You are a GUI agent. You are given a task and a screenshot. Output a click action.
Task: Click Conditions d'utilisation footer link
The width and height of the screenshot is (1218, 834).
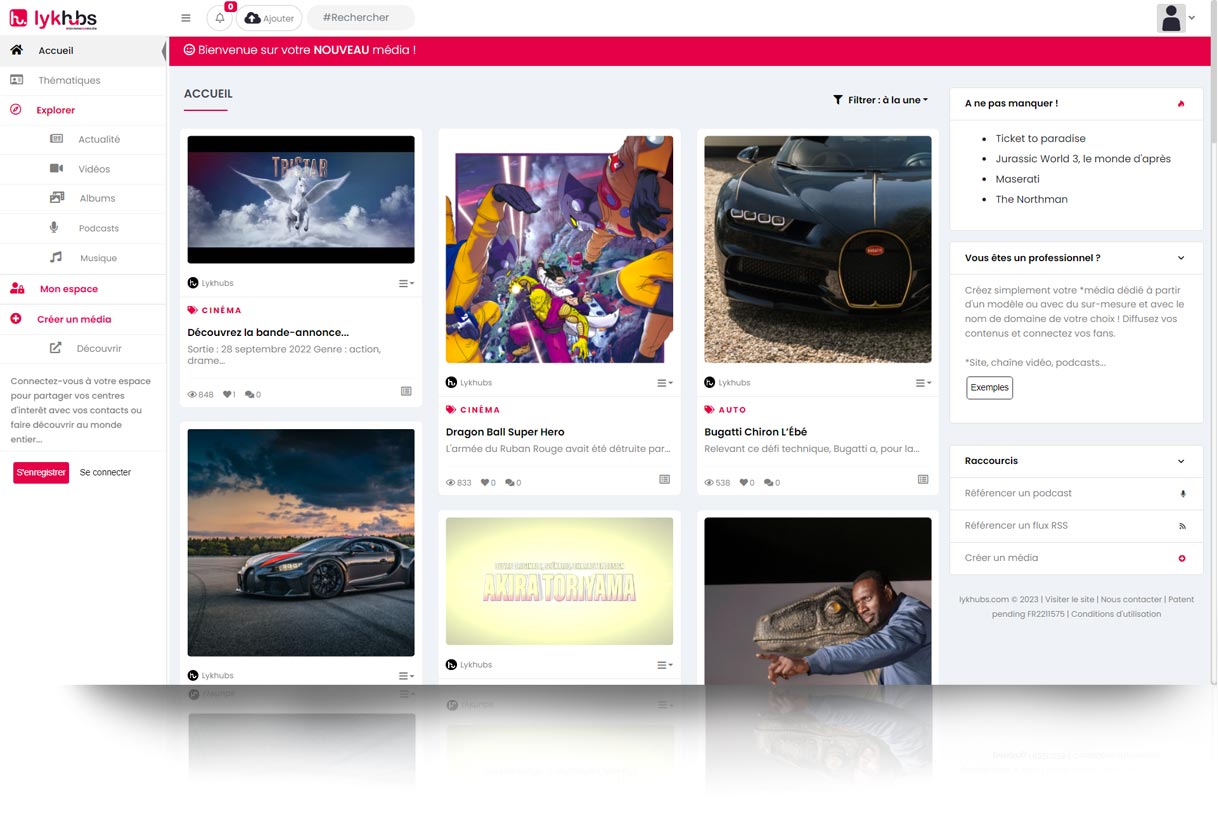point(1116,614)
